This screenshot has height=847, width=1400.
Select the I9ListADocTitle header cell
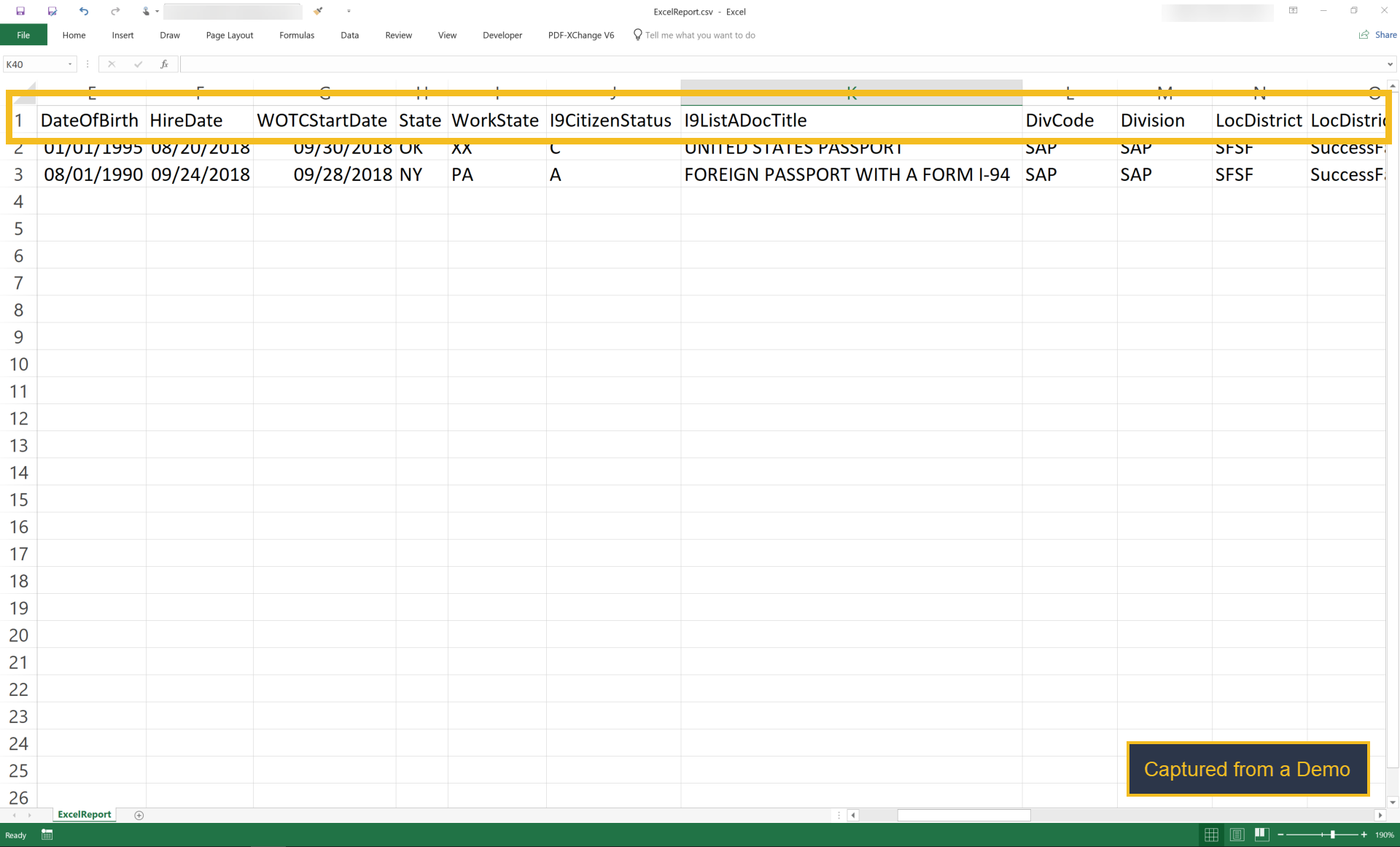[x=851, y=120]
